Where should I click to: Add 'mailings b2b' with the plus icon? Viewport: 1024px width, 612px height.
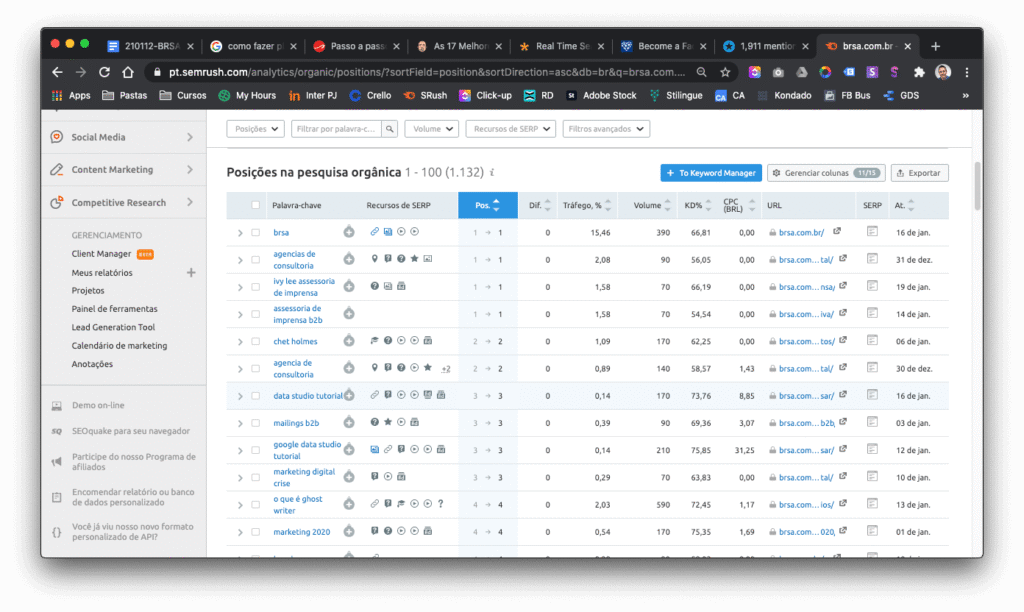349,423
